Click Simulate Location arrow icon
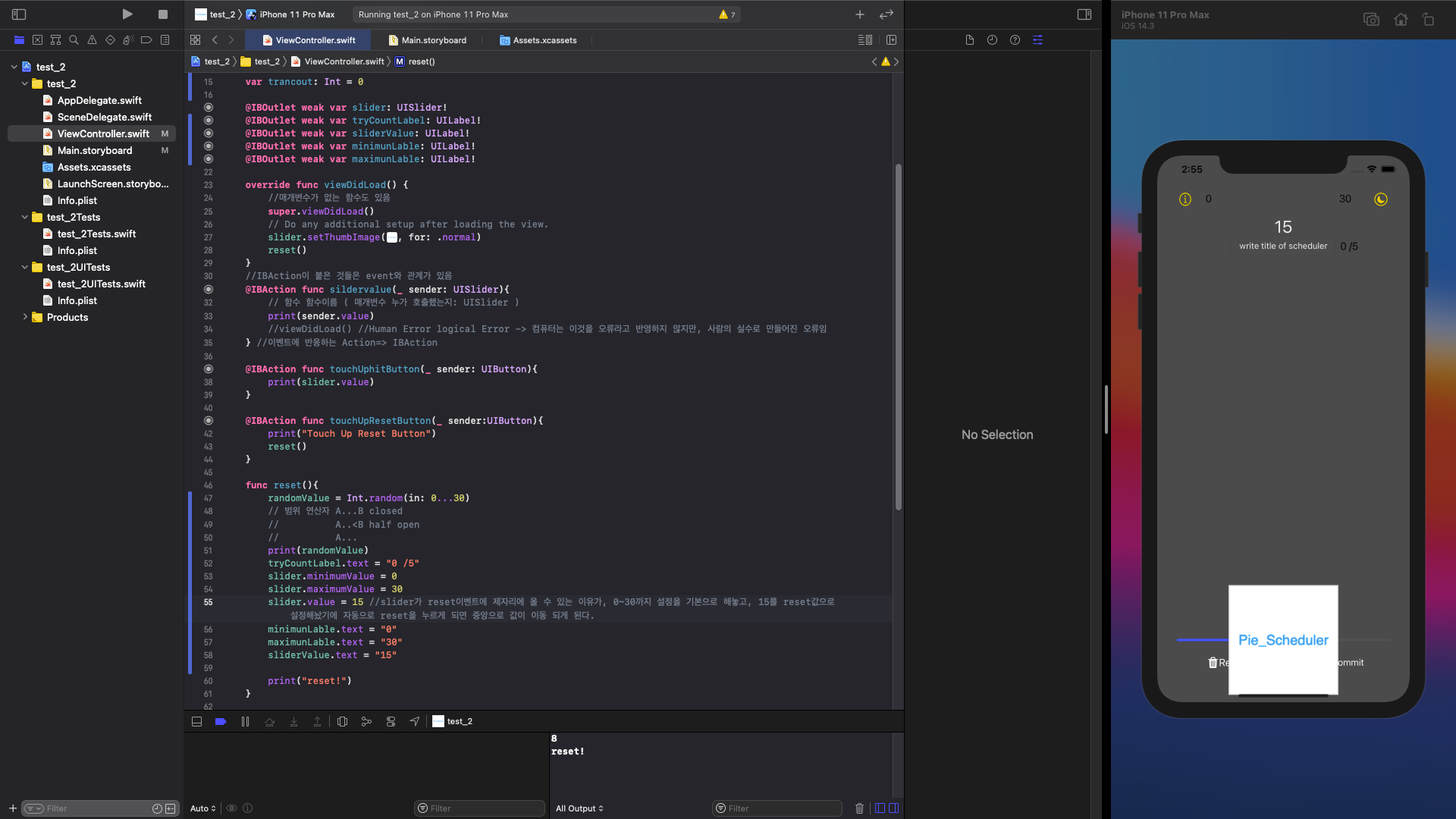 tap(415, 722)
